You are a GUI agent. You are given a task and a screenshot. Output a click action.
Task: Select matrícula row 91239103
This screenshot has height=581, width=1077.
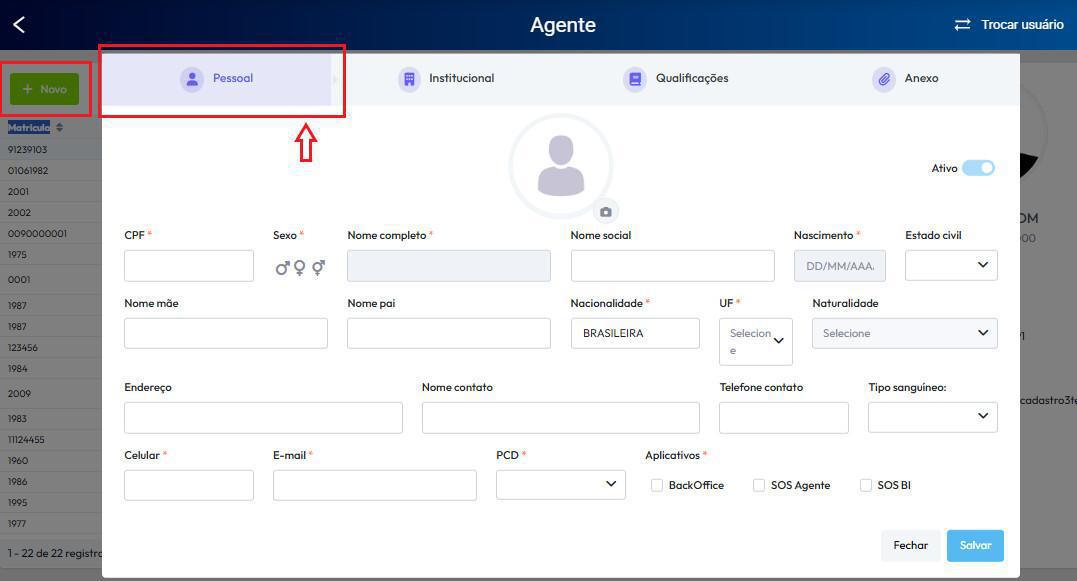[51, 150]
